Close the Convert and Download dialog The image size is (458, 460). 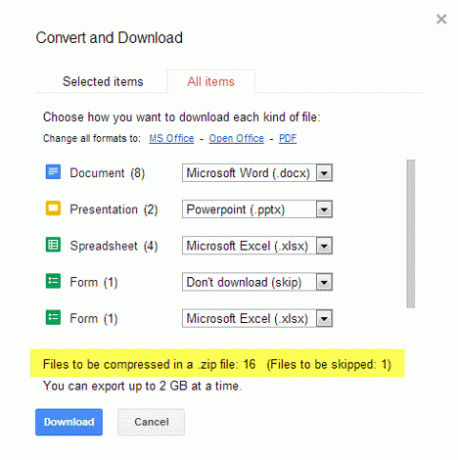click(x=441, y=19)
